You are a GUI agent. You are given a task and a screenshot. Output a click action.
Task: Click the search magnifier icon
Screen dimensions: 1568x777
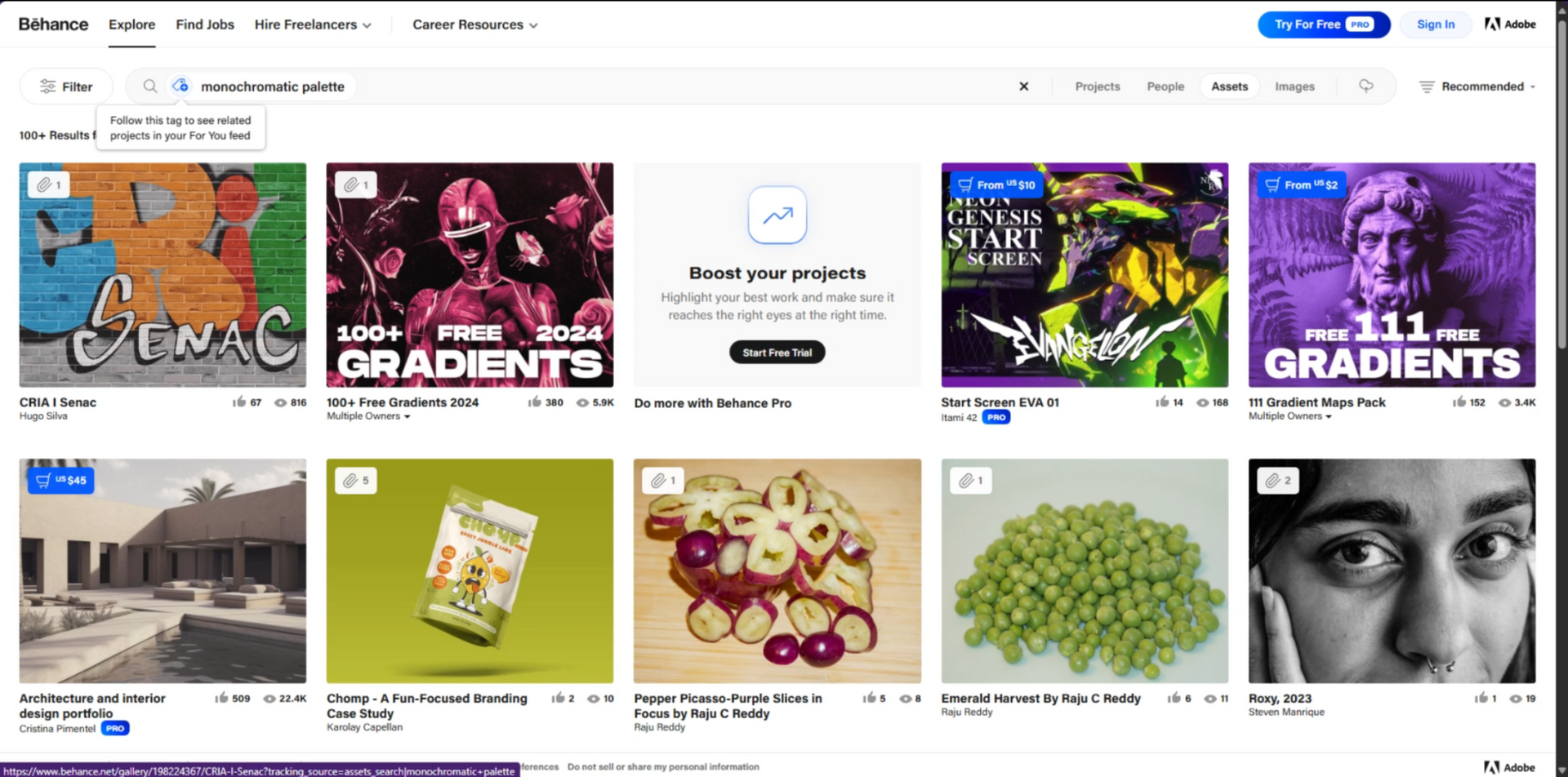(150, 87)
